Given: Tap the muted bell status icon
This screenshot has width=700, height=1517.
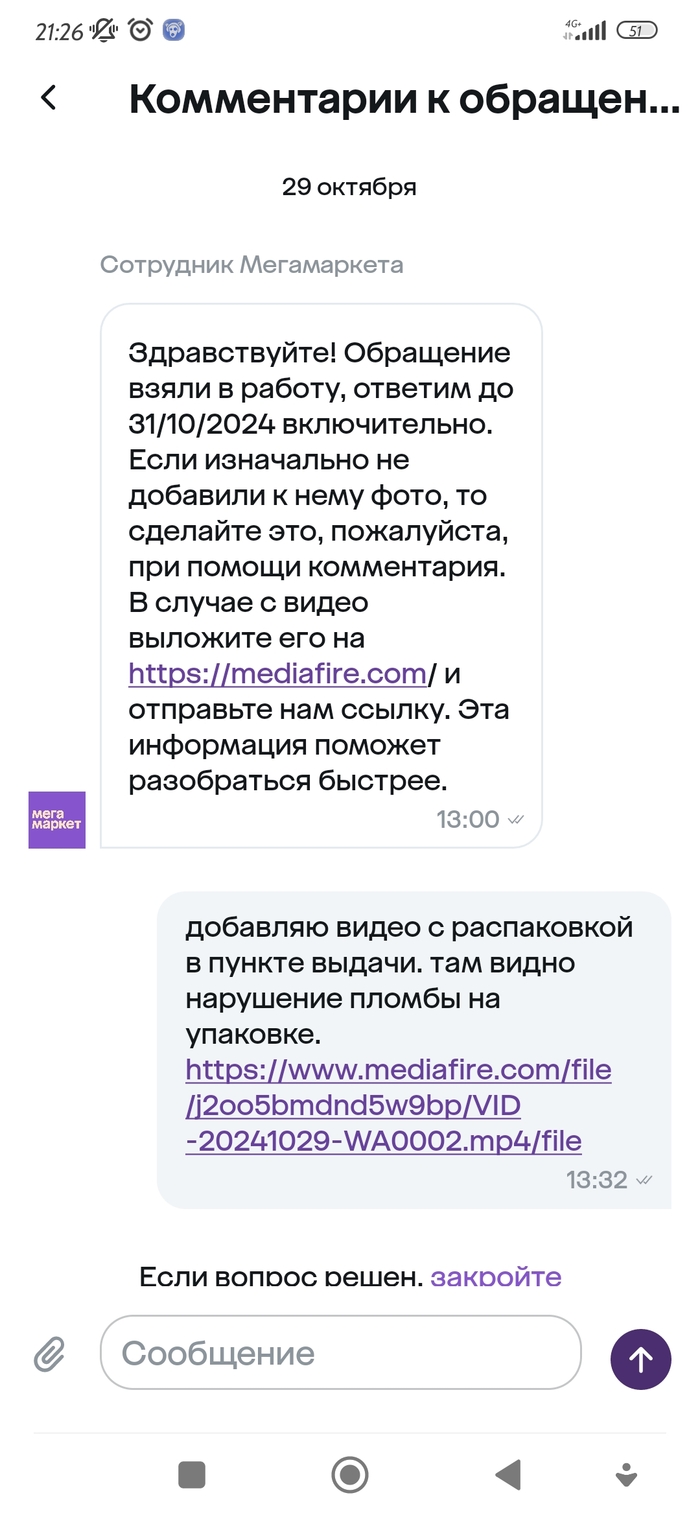Looking at the screenshot, I should 104,31.
